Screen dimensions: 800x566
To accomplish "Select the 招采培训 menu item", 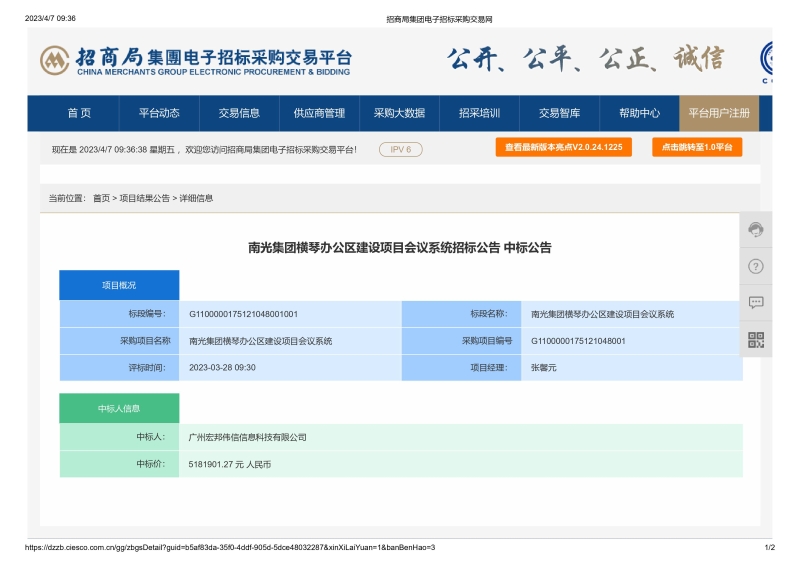I will coord(479,113).
